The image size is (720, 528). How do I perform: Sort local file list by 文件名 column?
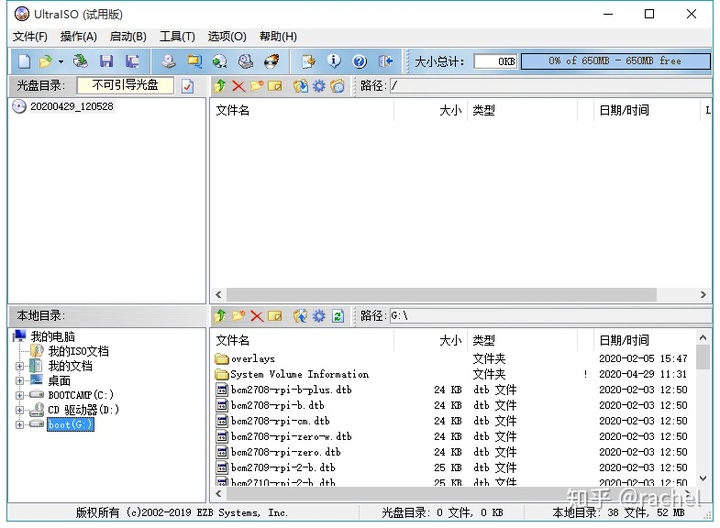pos(303,340)
